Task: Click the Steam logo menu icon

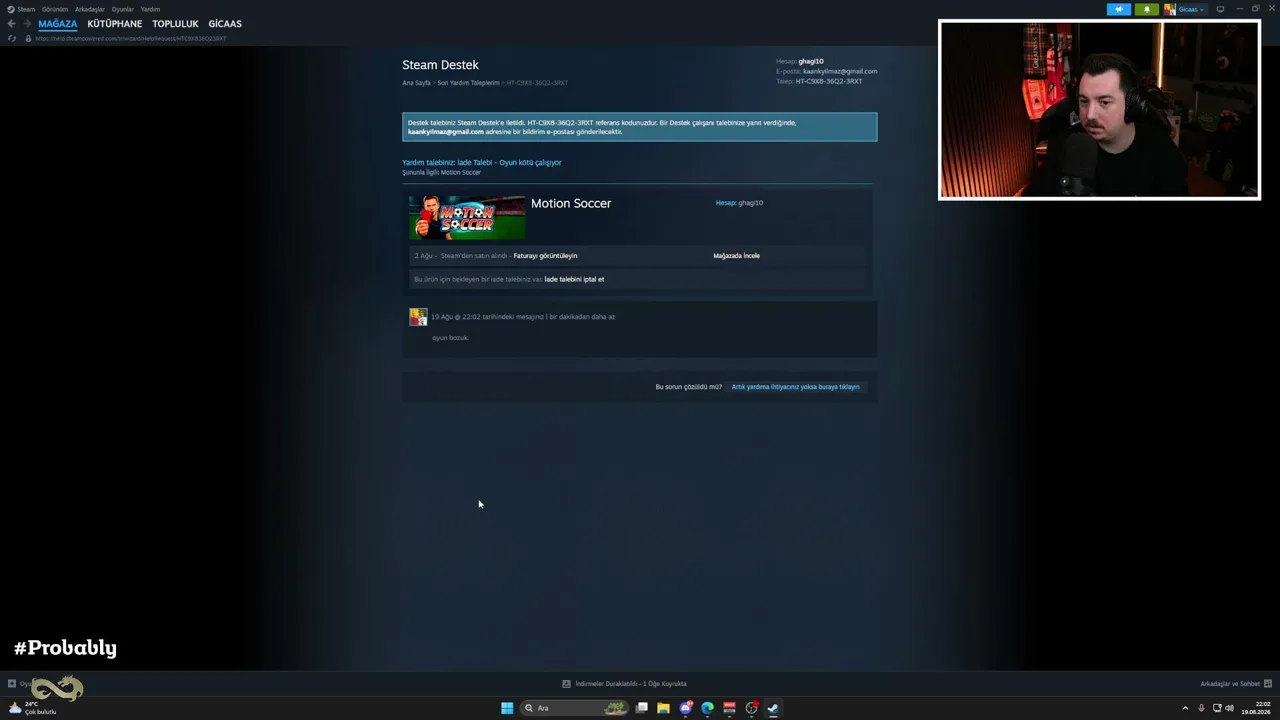Action: [11, 9]
